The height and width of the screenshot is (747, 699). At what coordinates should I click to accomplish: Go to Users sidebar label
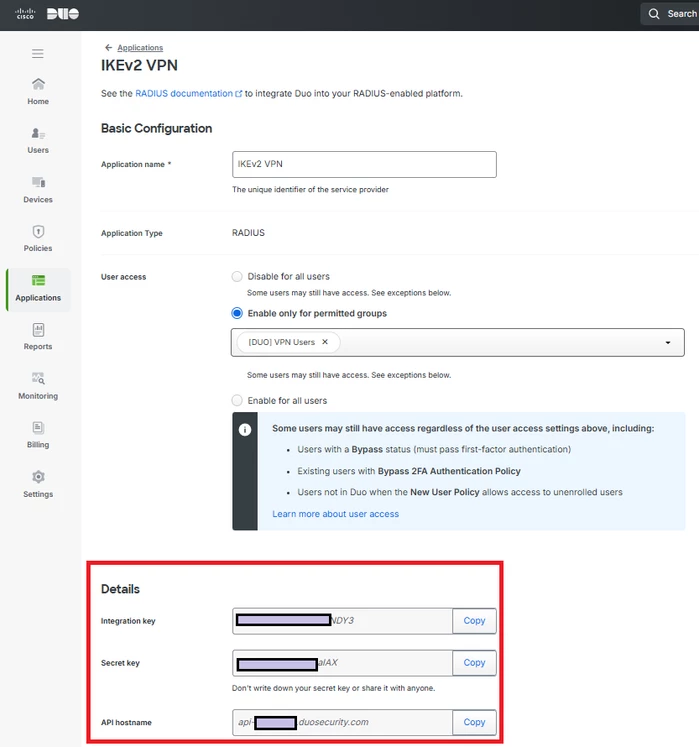(x=38, y=150)
